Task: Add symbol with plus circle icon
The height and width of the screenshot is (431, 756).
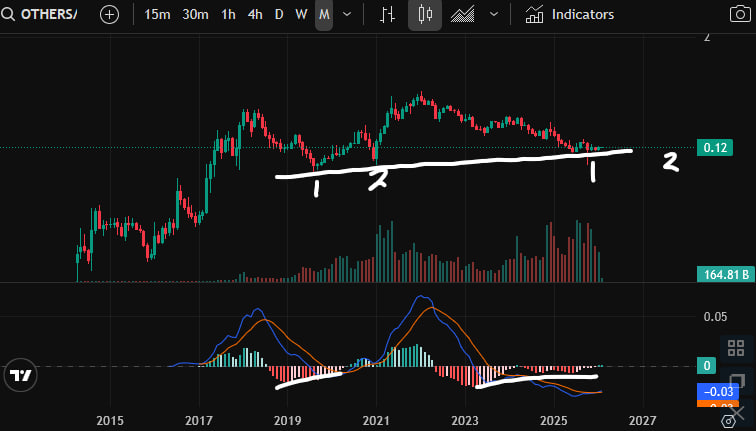Action: click(109, 15)
